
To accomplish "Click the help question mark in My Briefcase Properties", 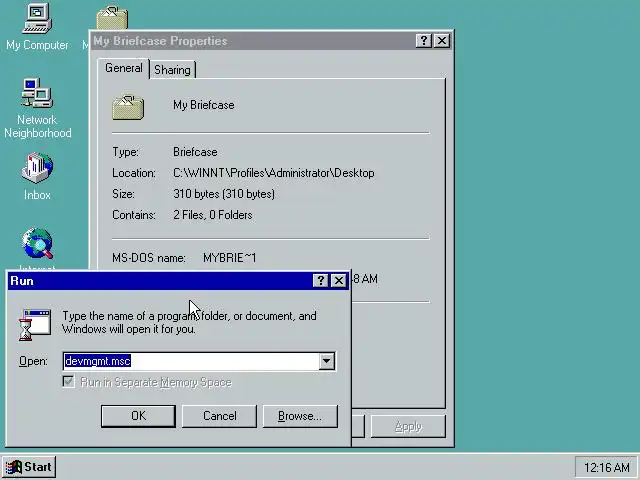I will click(x=424, y=41).
